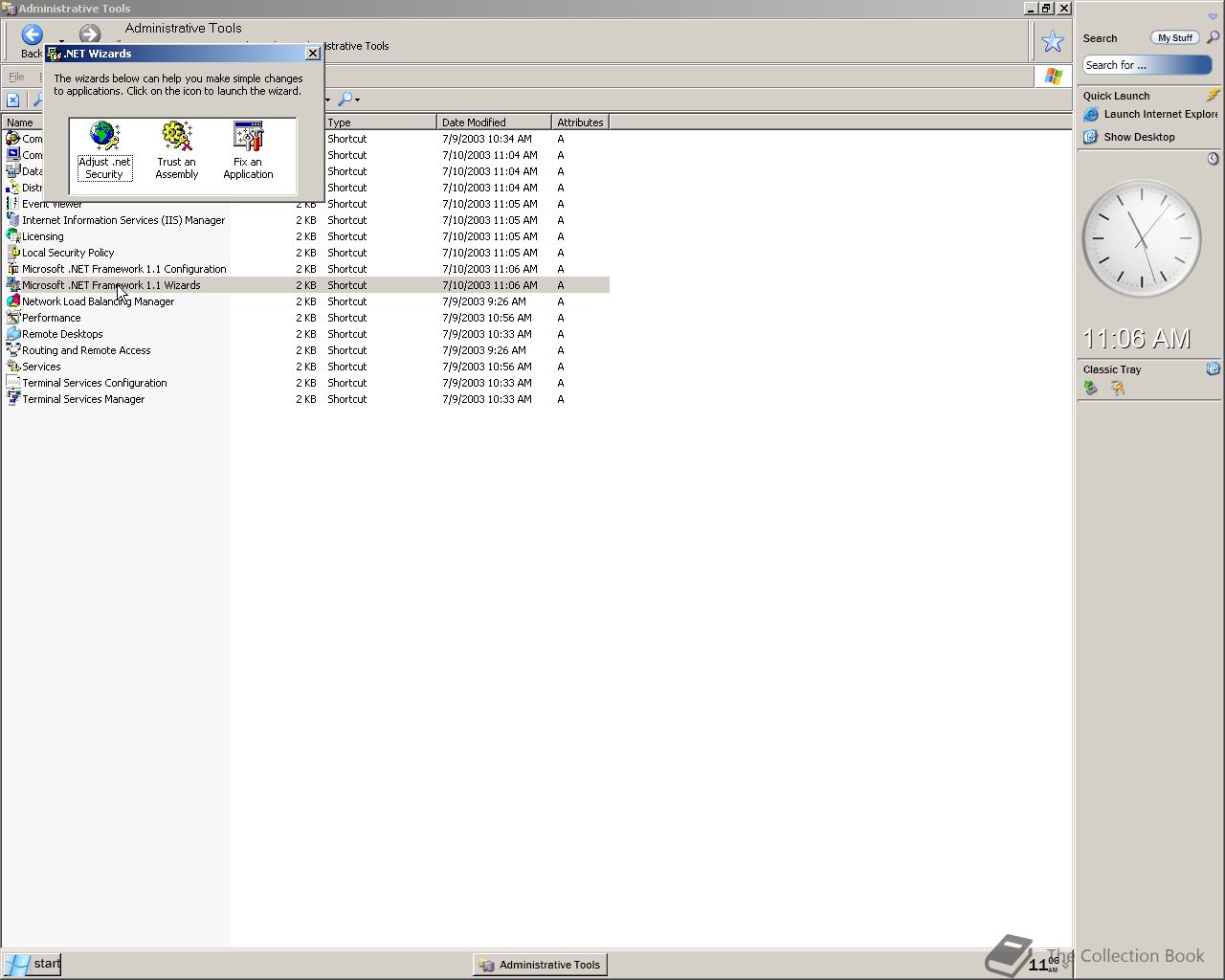Click the favorites star icon
This screenshot has width=1225, height=980.
coord(1053,41)
